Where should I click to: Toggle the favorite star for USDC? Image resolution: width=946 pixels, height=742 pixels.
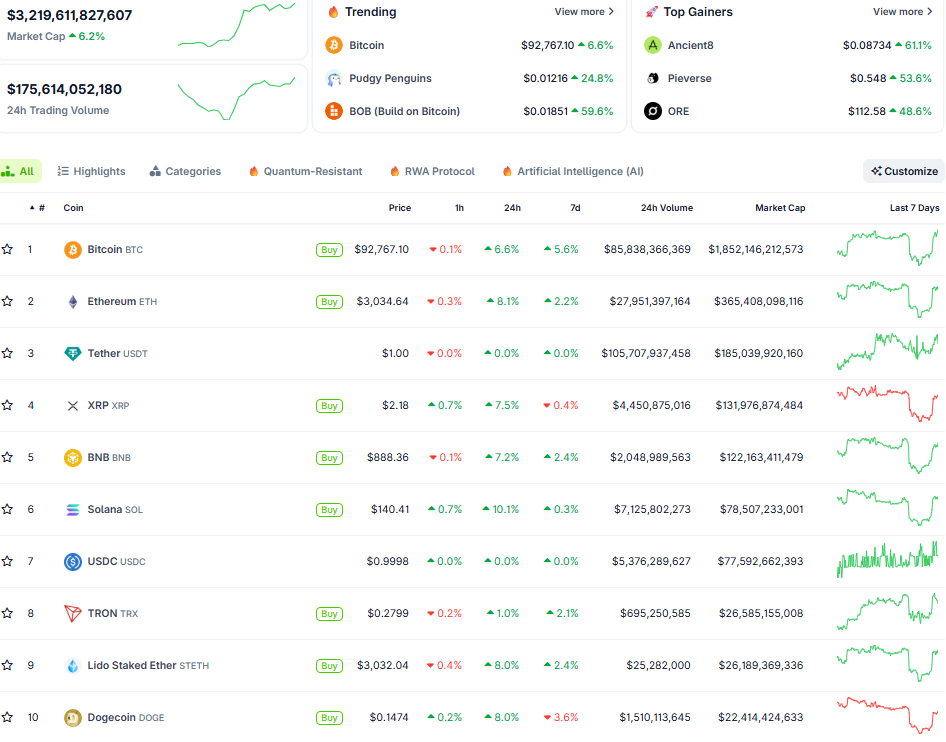[8, 562]
